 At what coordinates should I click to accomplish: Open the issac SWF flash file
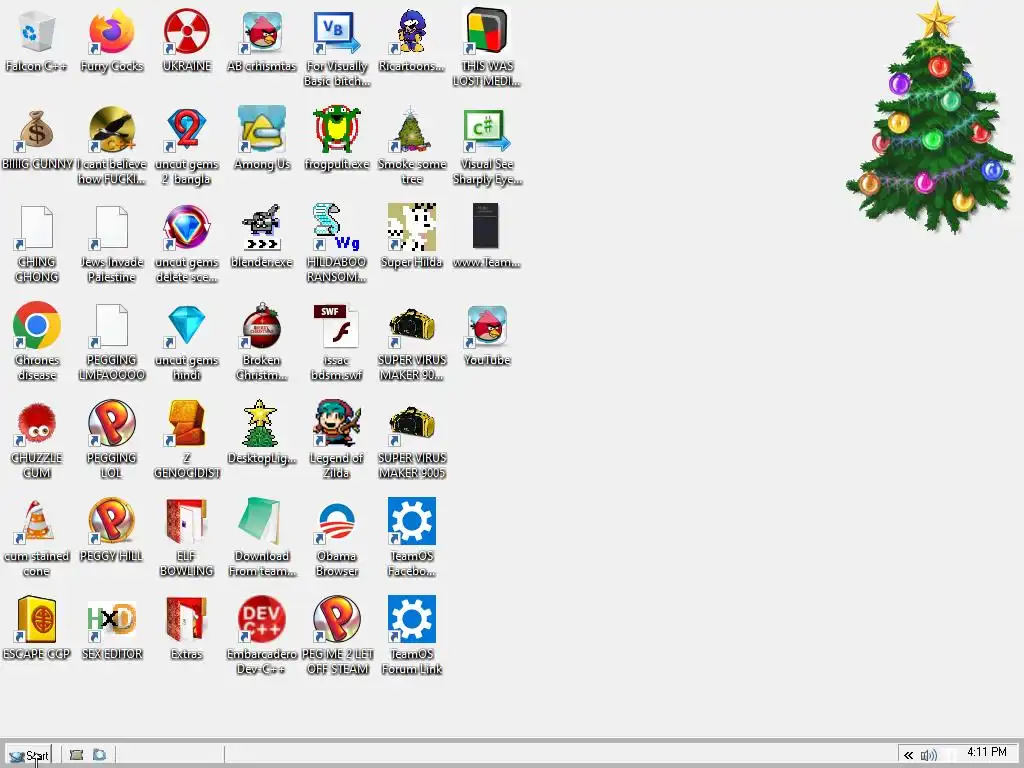(x=337, y=326)
